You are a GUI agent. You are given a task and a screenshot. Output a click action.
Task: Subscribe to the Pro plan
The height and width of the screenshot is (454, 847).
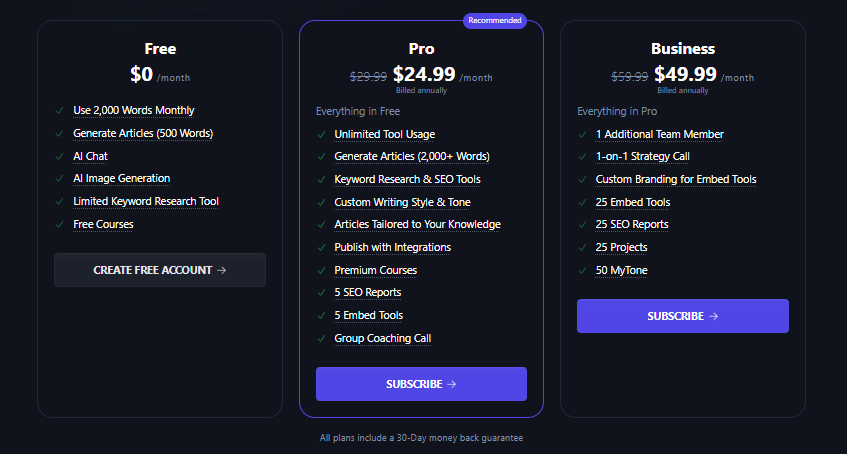(421, 384)
